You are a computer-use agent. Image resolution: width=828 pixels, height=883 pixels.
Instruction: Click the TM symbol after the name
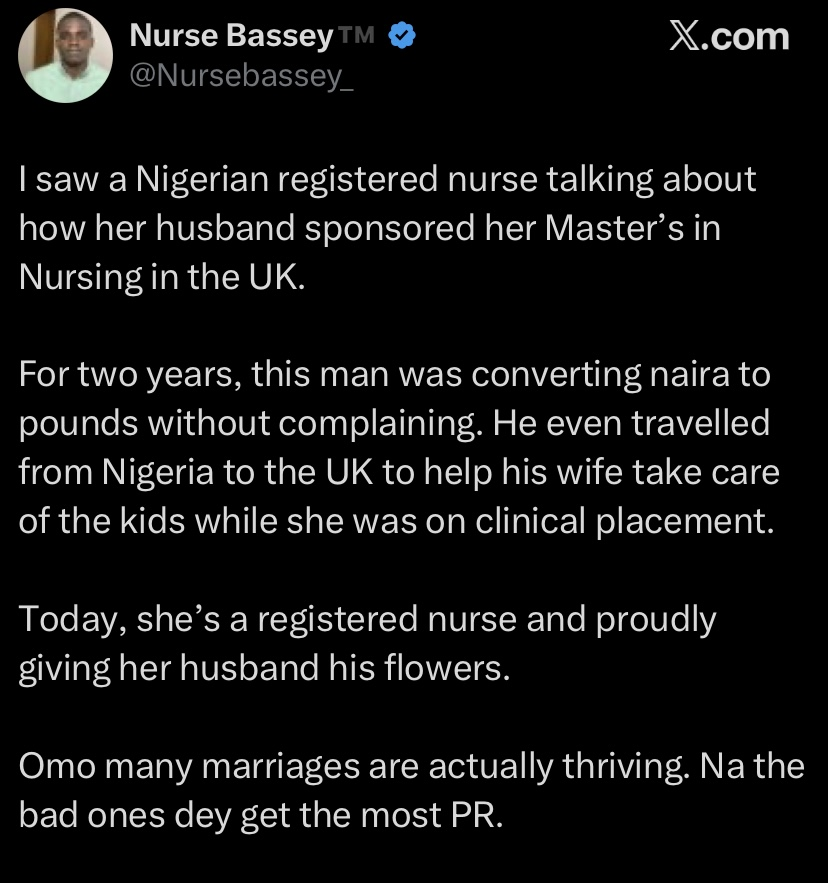click(357, 35)
